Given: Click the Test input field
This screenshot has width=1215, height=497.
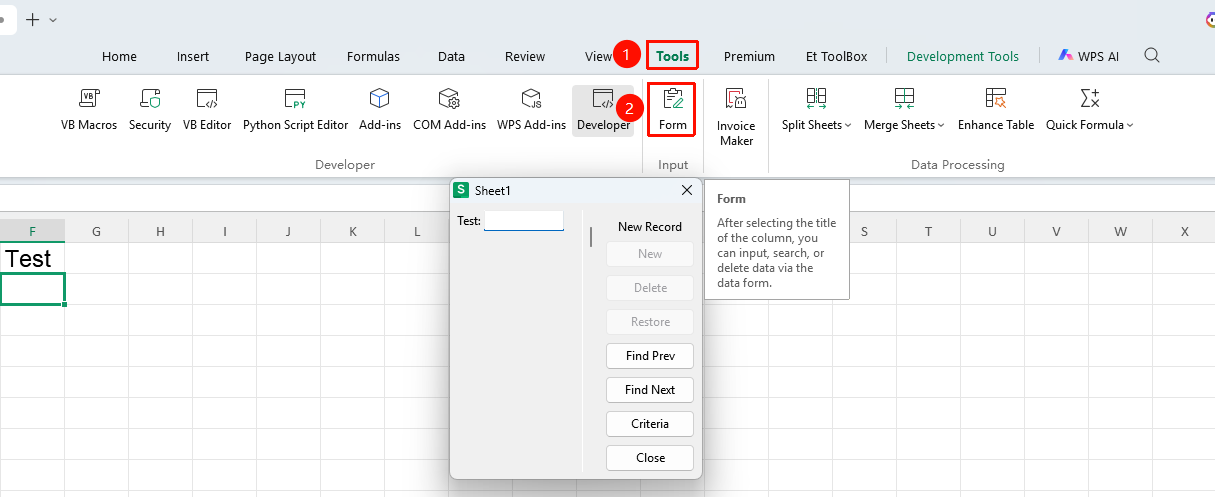Looking at the screenshot, I should (x=524, y=221).
